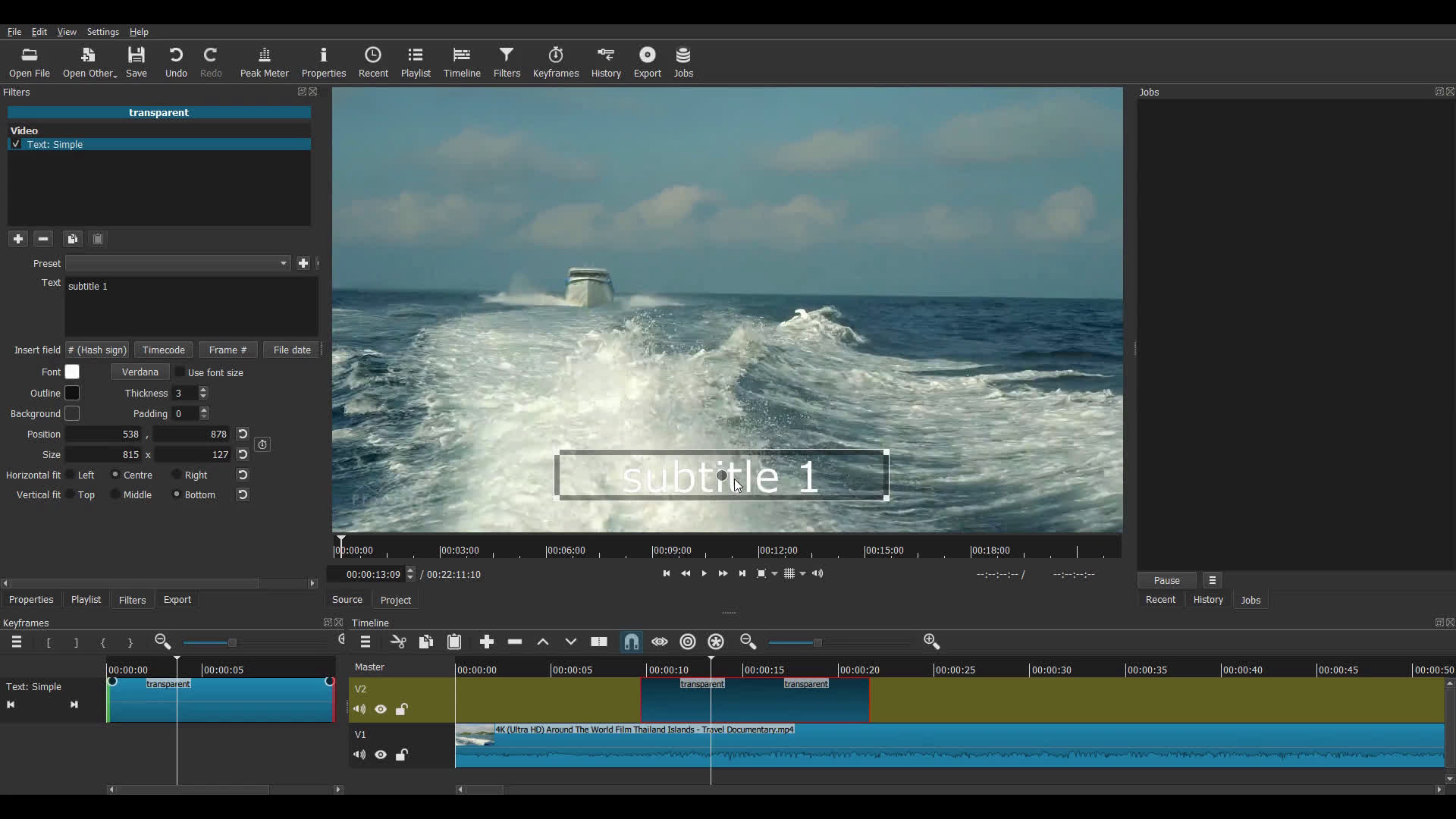1456x819 pixels.
Task: Append a clip to the timeline
Action: [486, 642]
